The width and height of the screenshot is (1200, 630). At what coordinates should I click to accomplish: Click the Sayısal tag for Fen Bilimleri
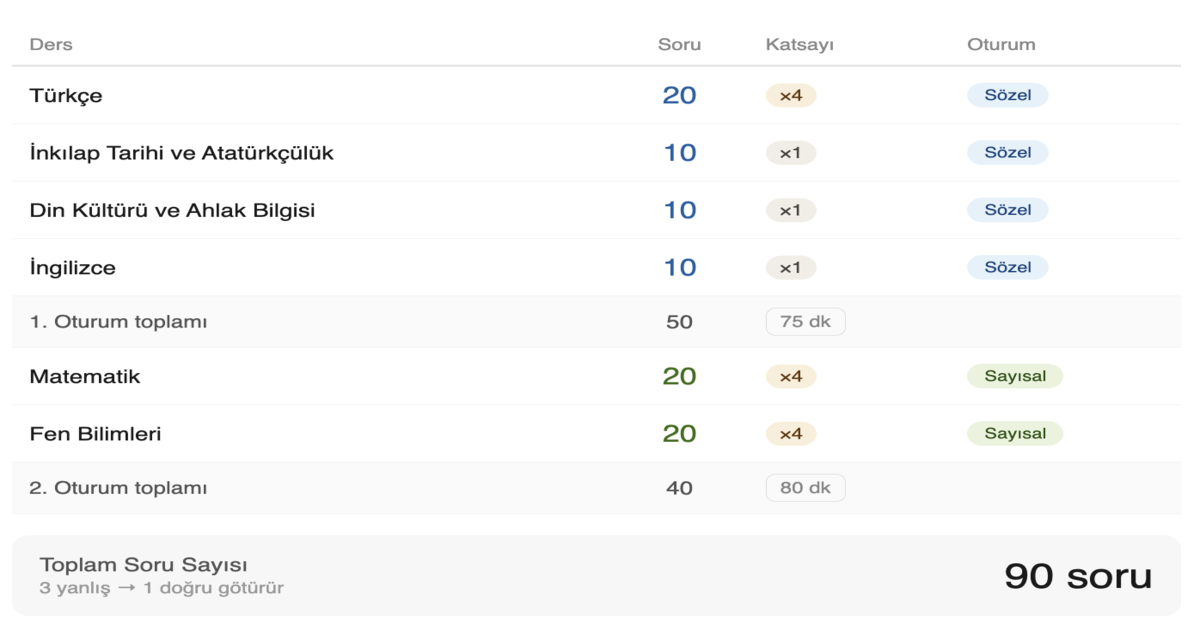tap(1015, 434)
